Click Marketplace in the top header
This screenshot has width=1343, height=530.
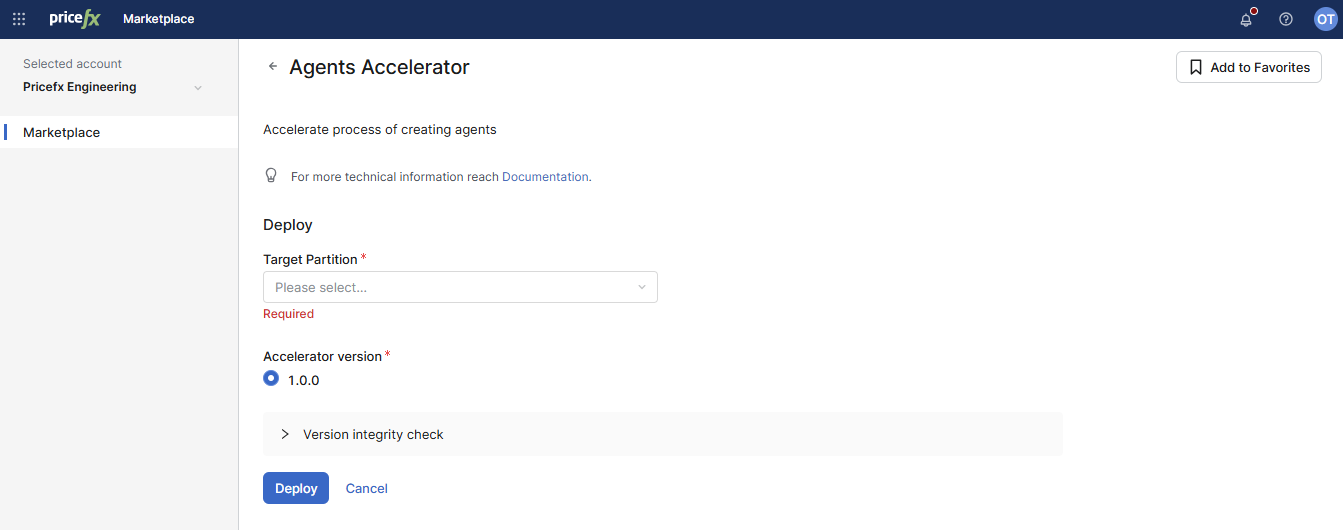(x=158, y=19)
